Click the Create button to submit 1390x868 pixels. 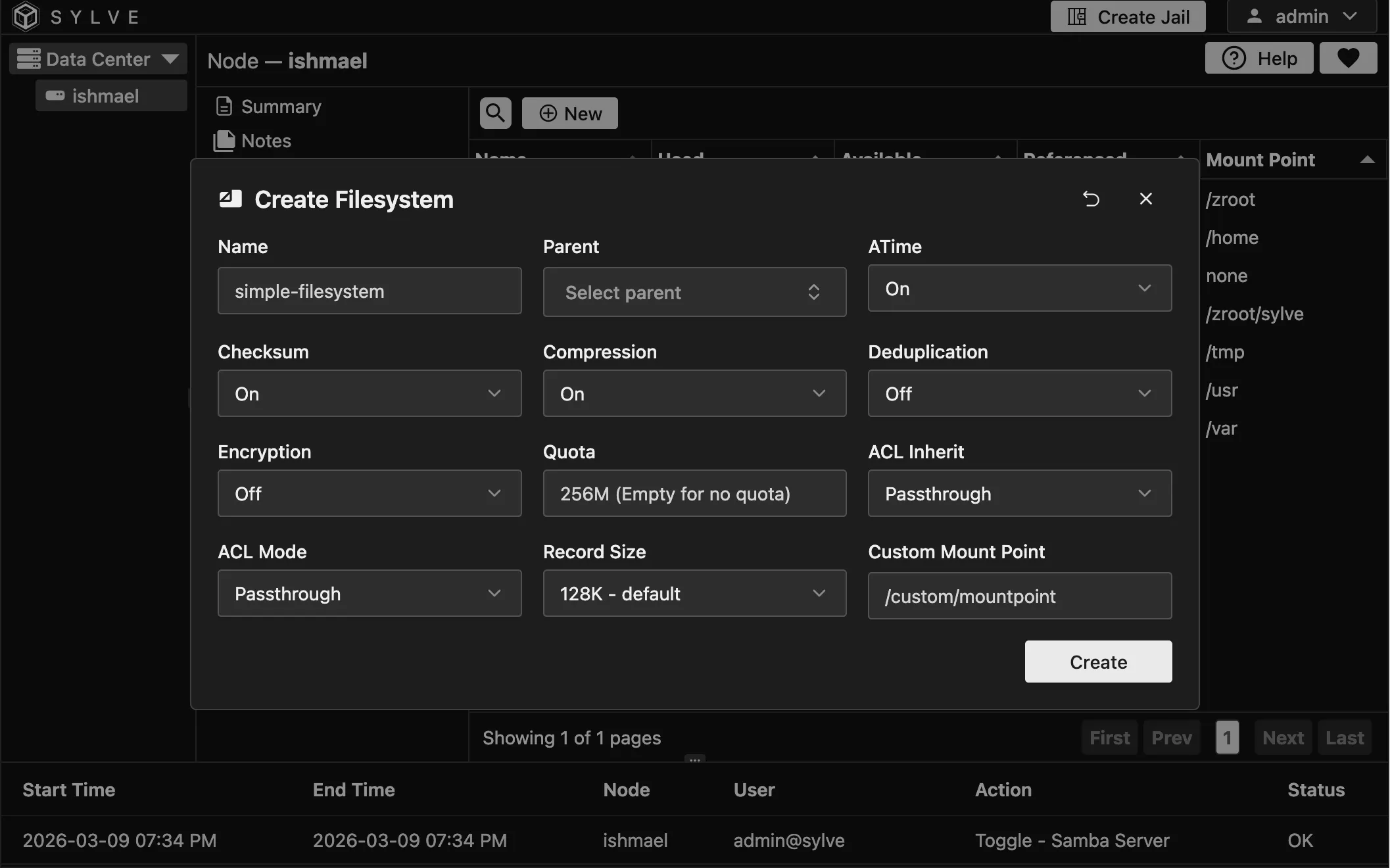pos(1097,662)
